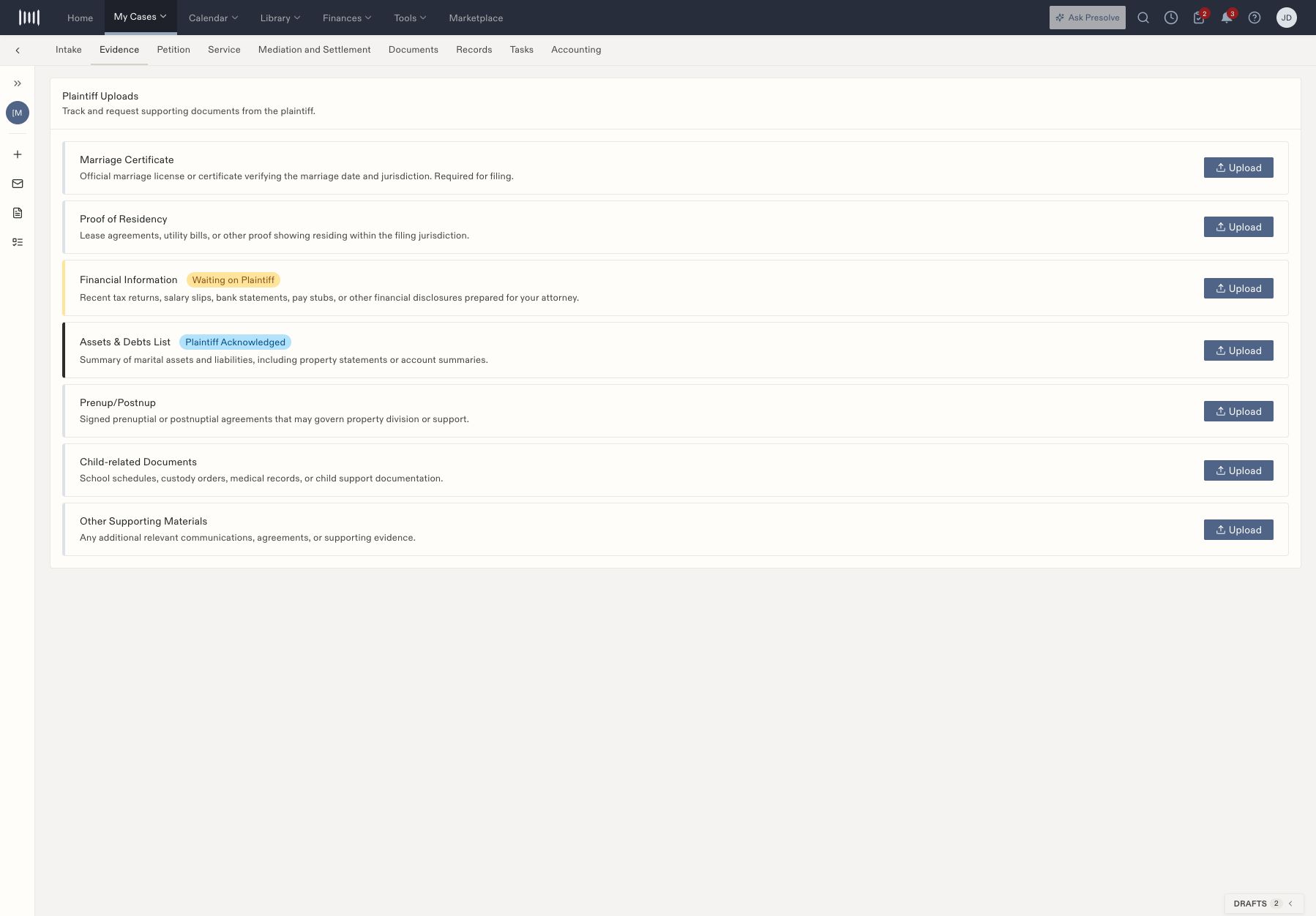
Task: Open the tasks clipboard icon with badge
Action: 1199,18
